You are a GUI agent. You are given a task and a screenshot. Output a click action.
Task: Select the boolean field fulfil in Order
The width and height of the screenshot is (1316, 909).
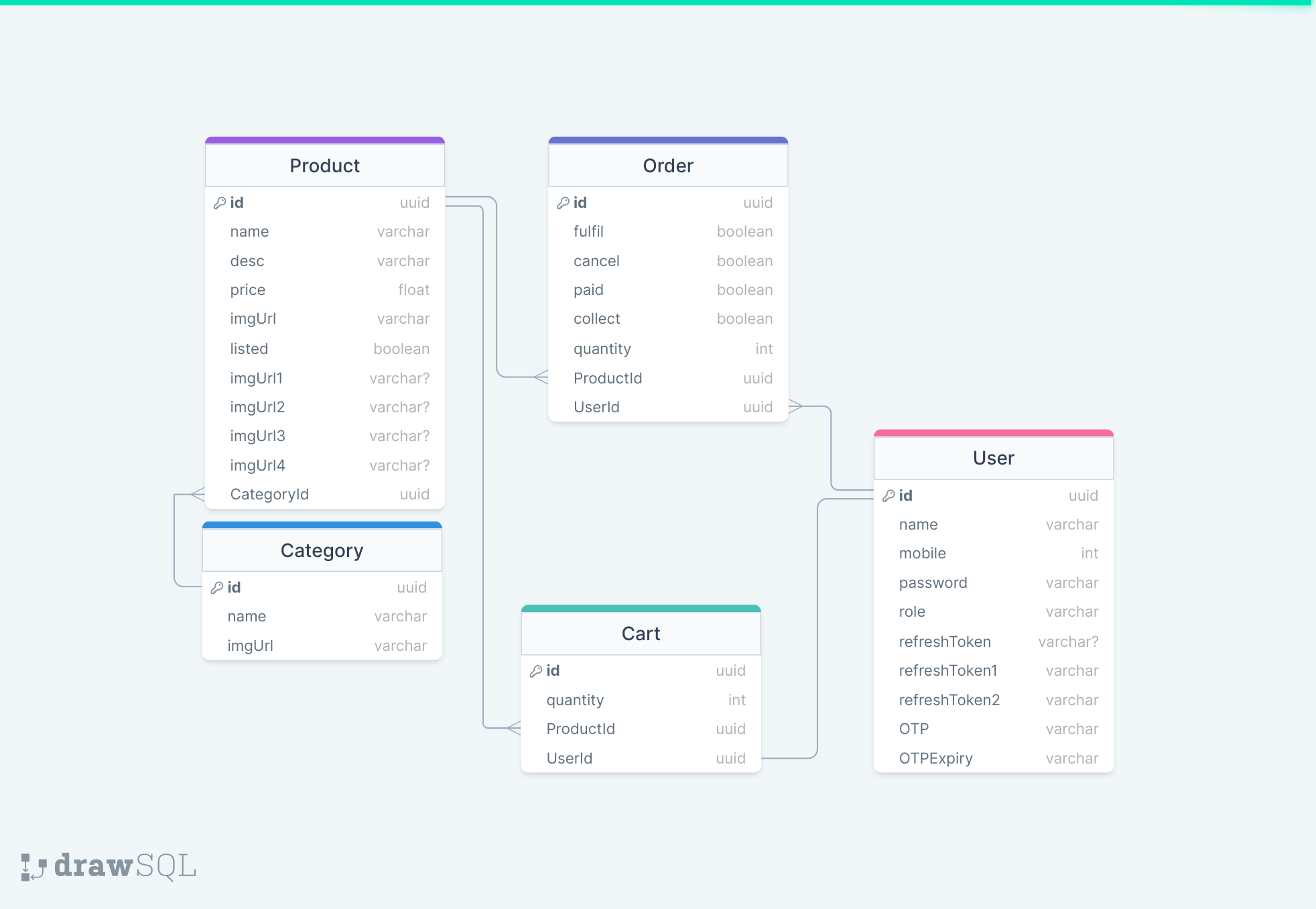[x=589, y=231]
